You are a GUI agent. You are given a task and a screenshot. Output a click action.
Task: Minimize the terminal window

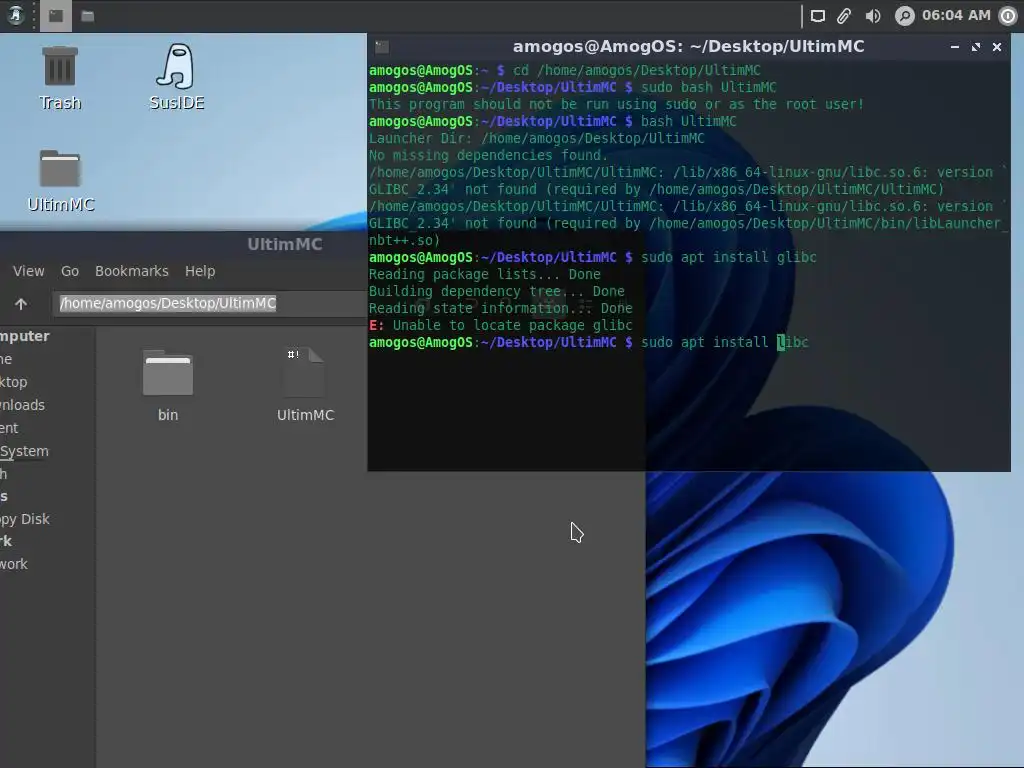pyautogui.click(x=955, y=47)
